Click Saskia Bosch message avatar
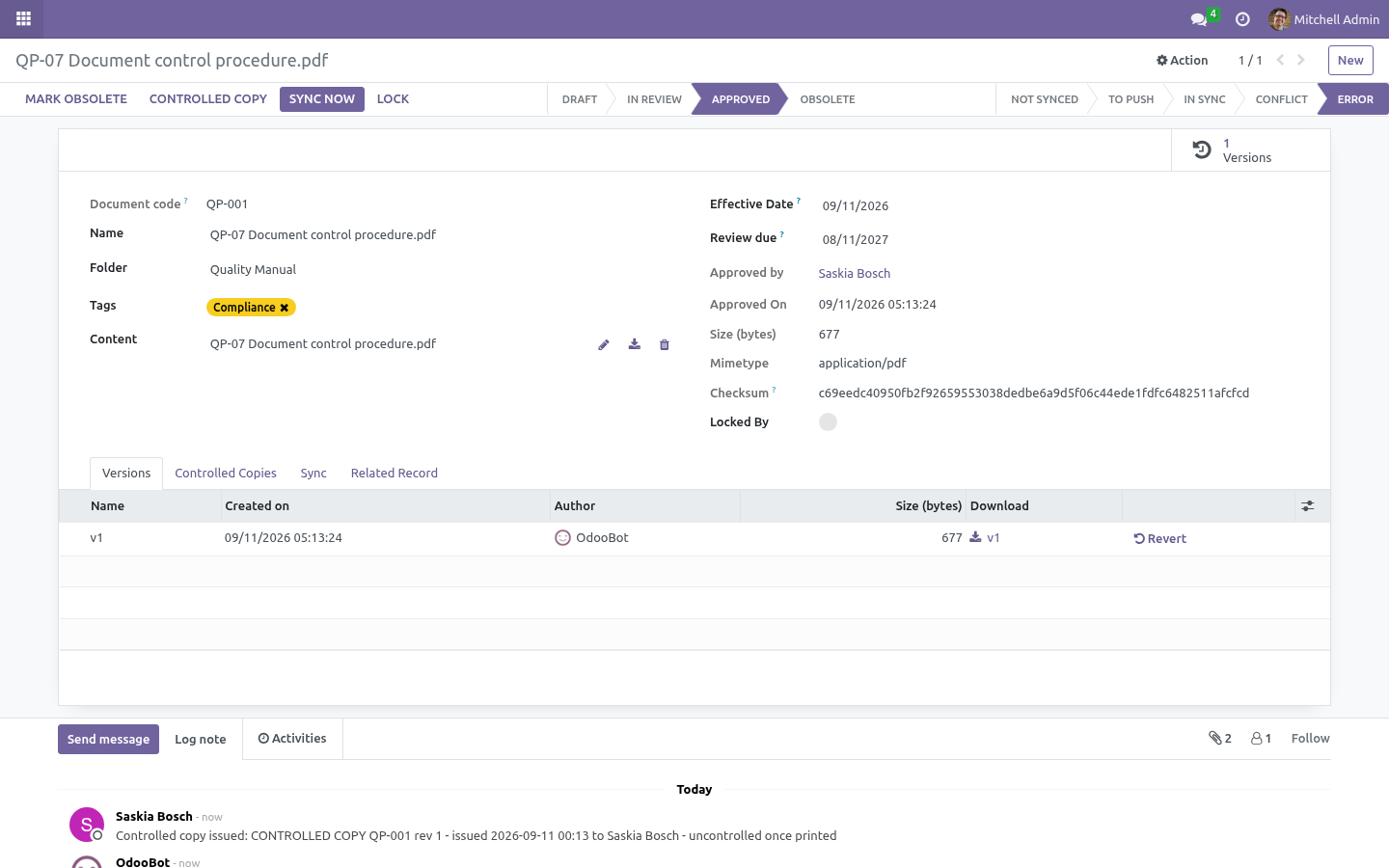The height and width of the screenshot is (868, 1389). click(x=87, y=825)
